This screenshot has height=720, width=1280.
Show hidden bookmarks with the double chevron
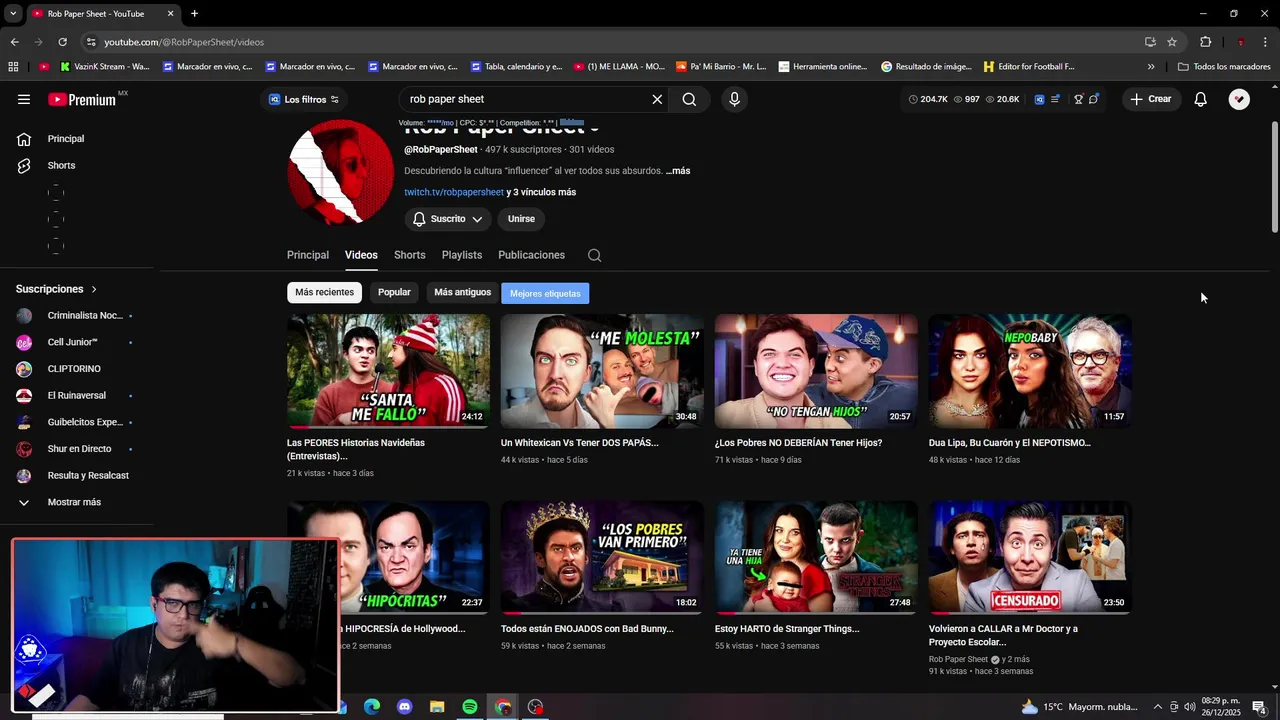pyautogui.click(x=1150, y=67)
